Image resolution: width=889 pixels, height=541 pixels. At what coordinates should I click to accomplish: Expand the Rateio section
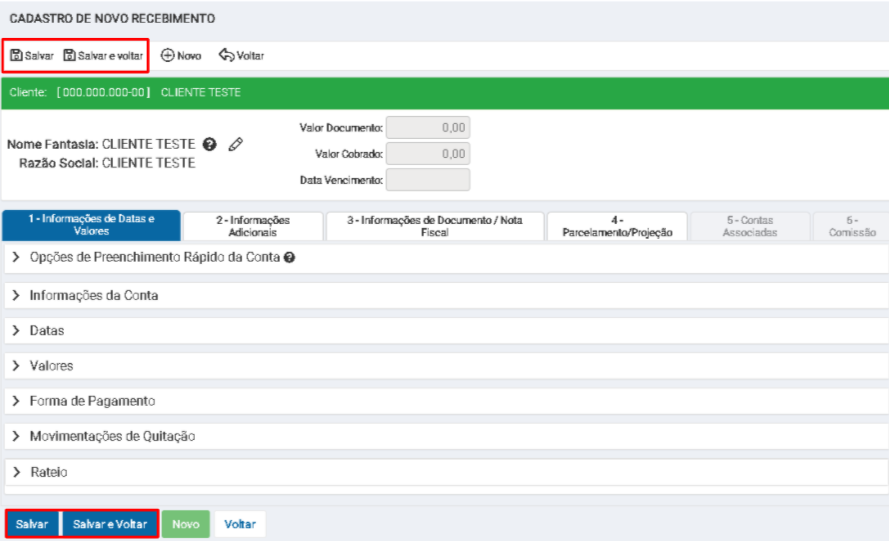(446, 472)
